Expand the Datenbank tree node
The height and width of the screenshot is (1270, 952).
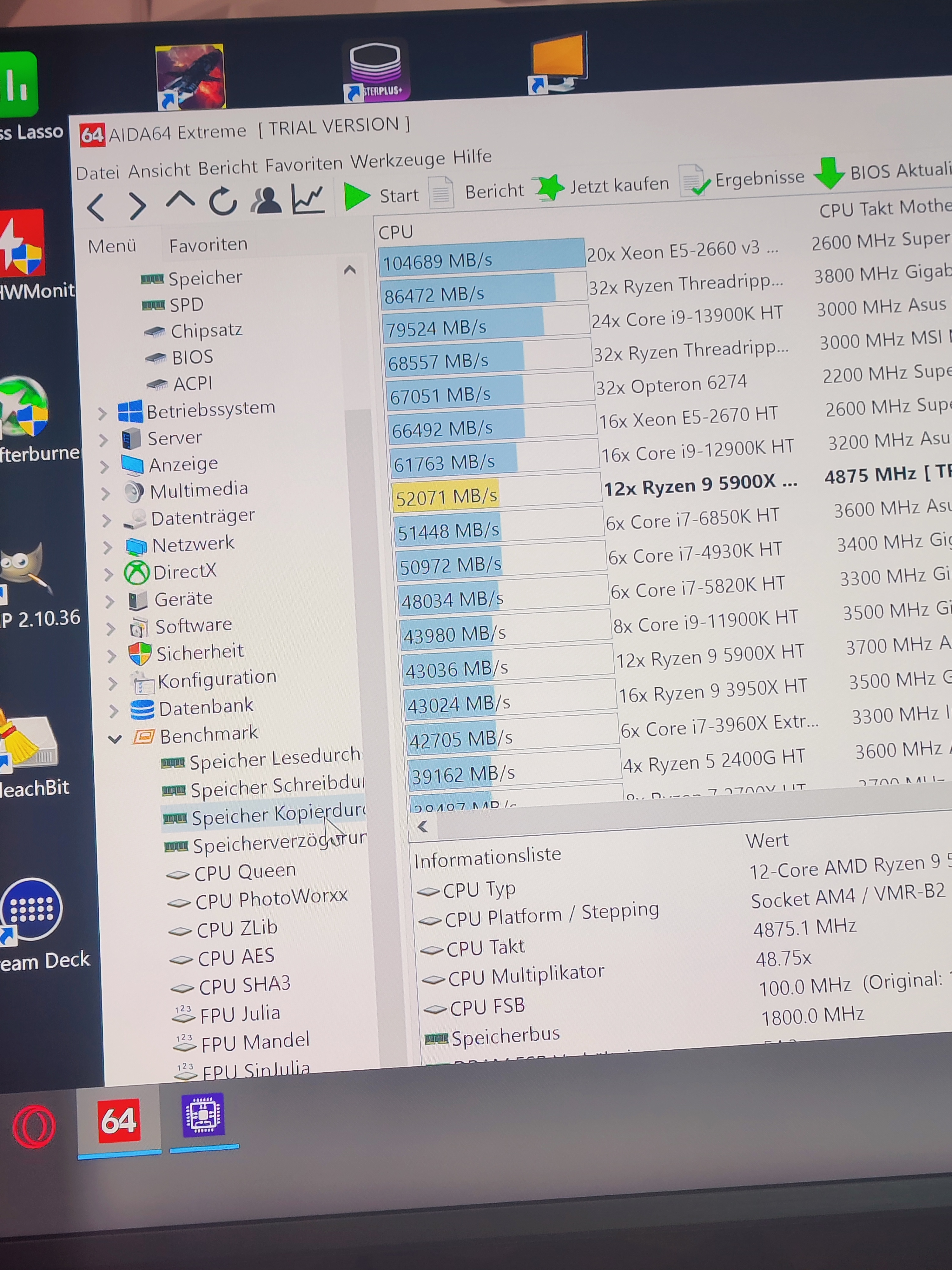(114, 712)
